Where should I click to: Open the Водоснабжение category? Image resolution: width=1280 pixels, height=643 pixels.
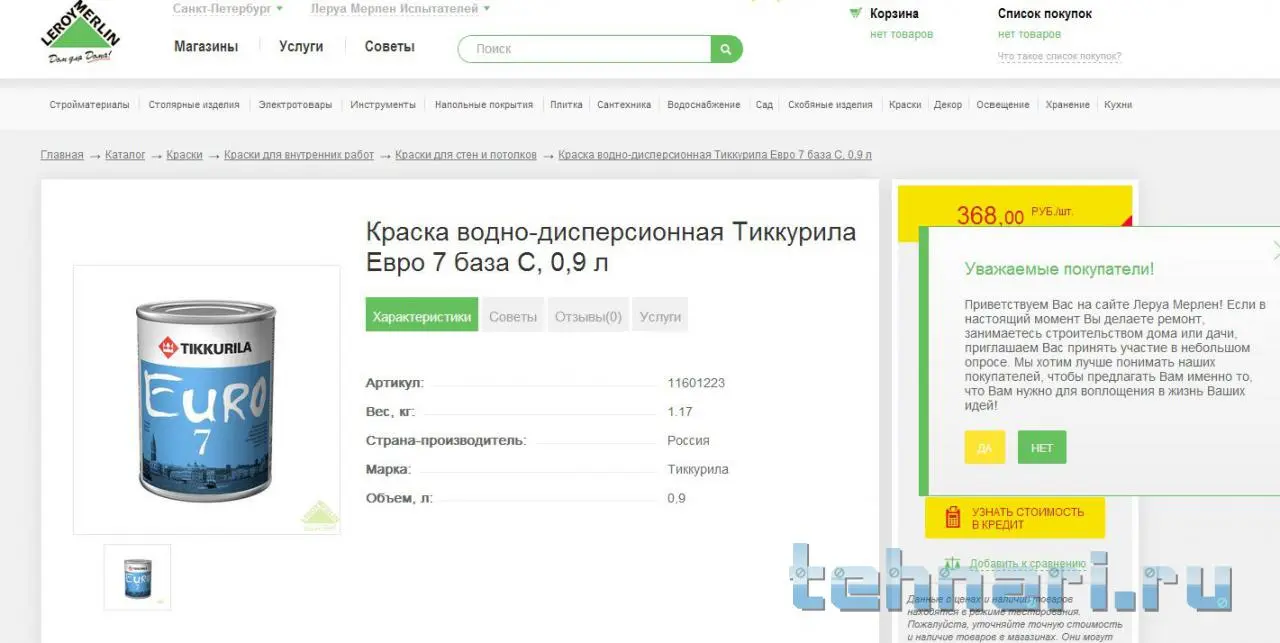pyautogui.click(x=704, y=105)
